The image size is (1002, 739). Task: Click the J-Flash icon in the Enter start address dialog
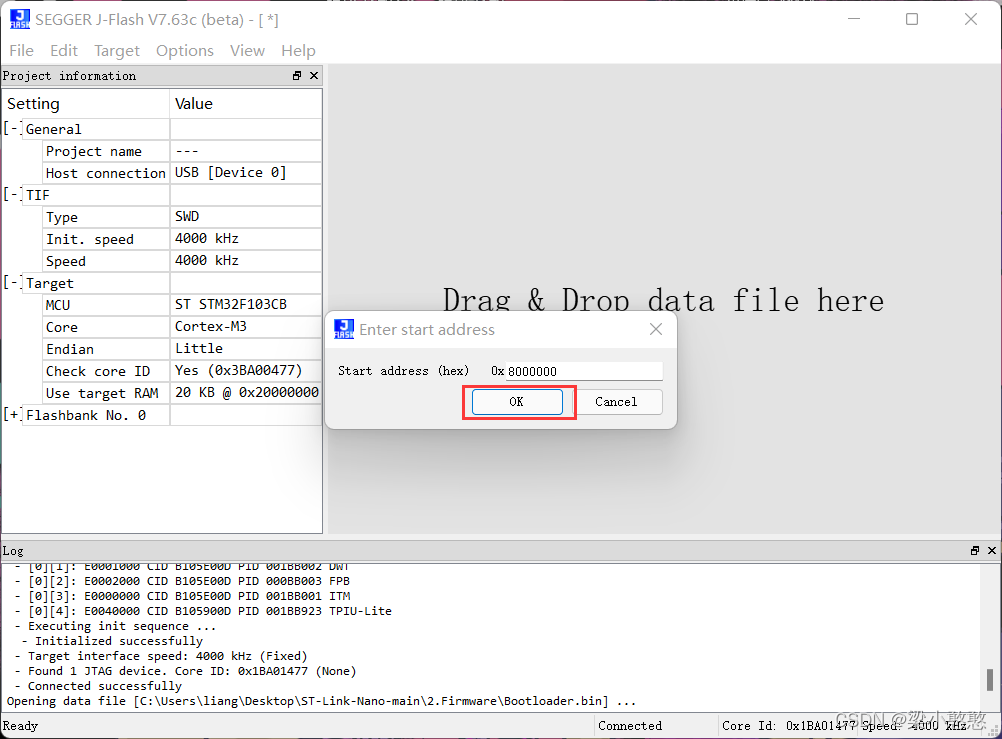344,329
